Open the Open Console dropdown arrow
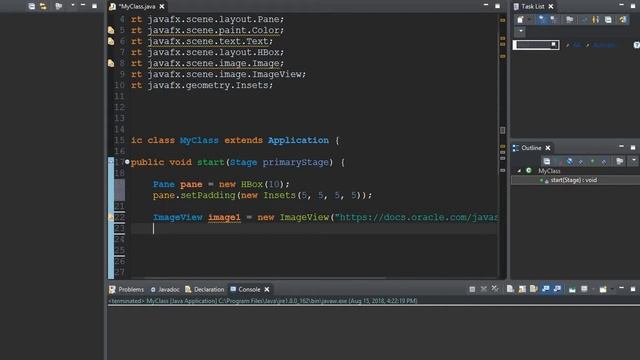The height and width of the screenshot is (360, 640). 612,289
